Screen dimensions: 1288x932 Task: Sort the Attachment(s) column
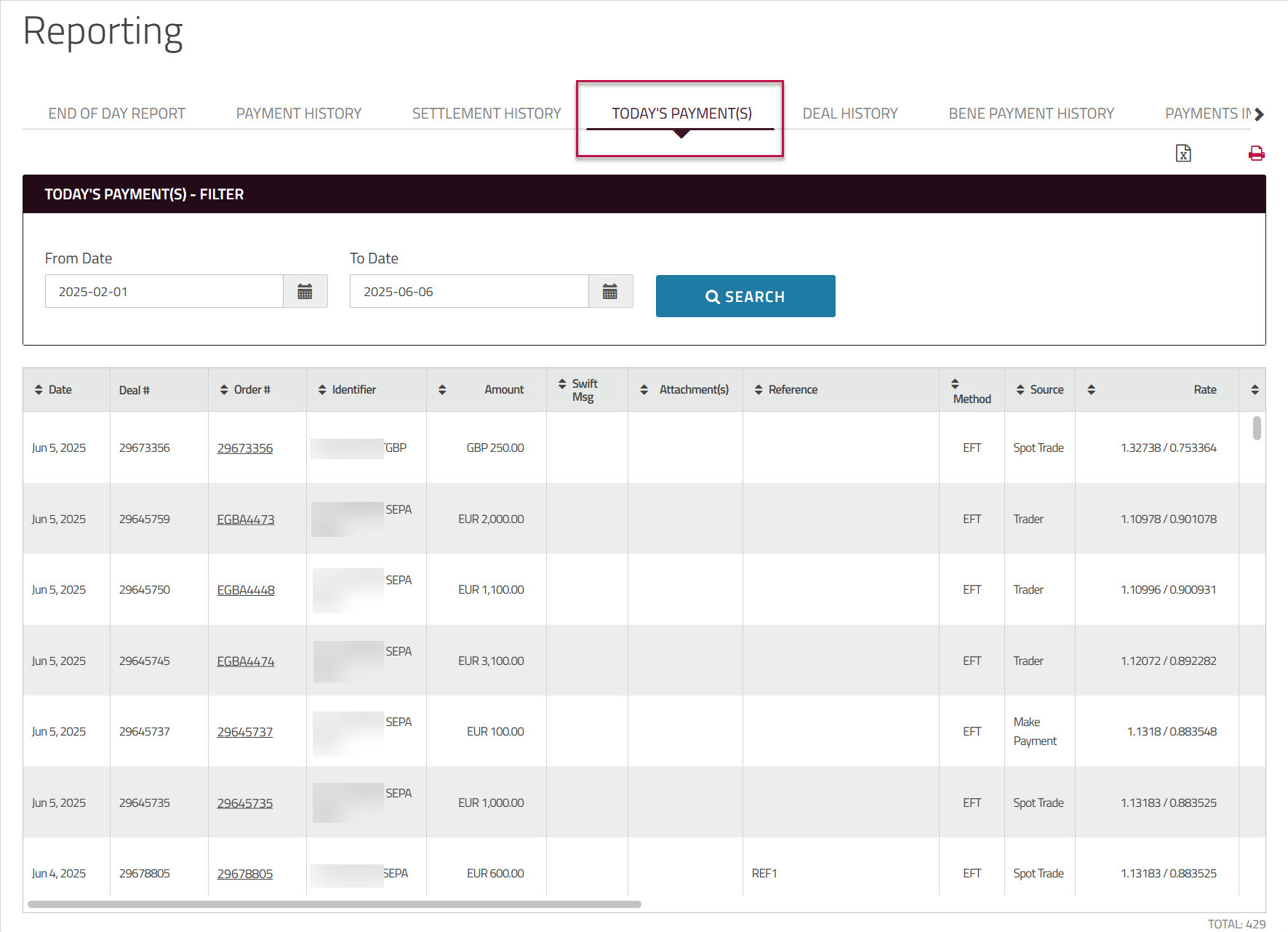(x=644, y=389)
